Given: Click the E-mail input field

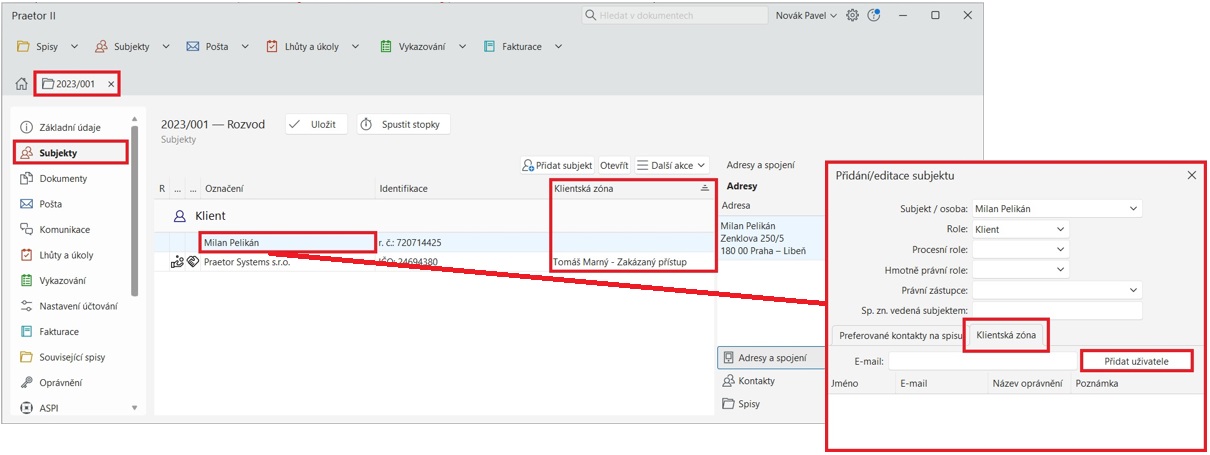Looking at the screenshot, I should [982, 360].
